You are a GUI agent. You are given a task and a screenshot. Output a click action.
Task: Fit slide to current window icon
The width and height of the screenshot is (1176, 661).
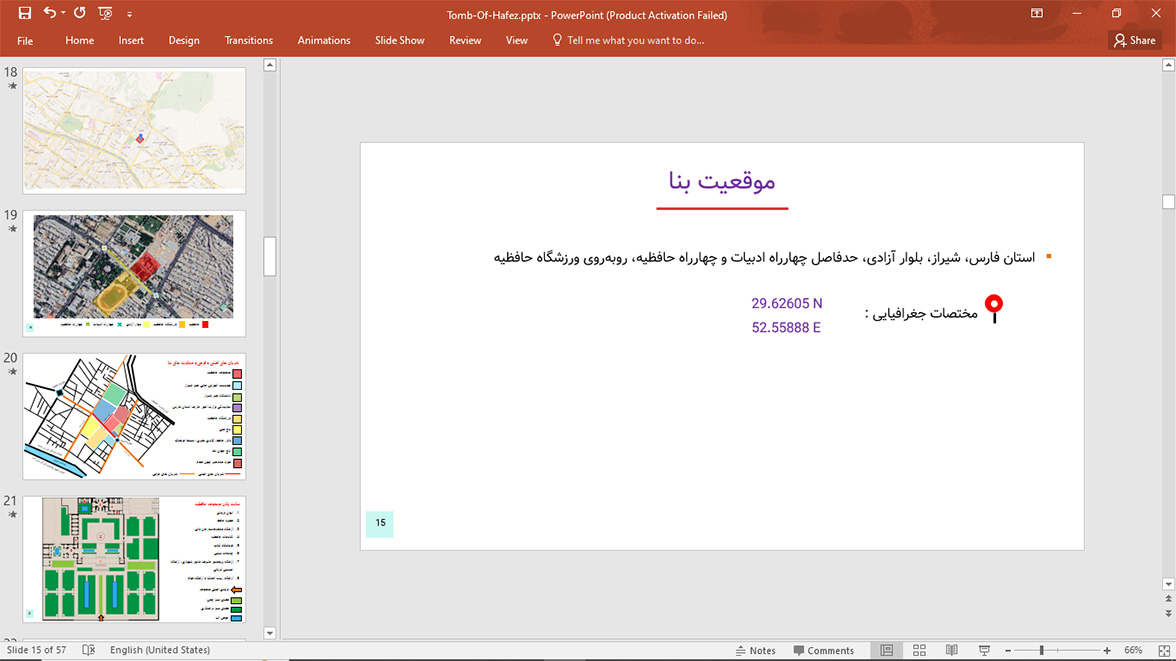(1162, 650)
